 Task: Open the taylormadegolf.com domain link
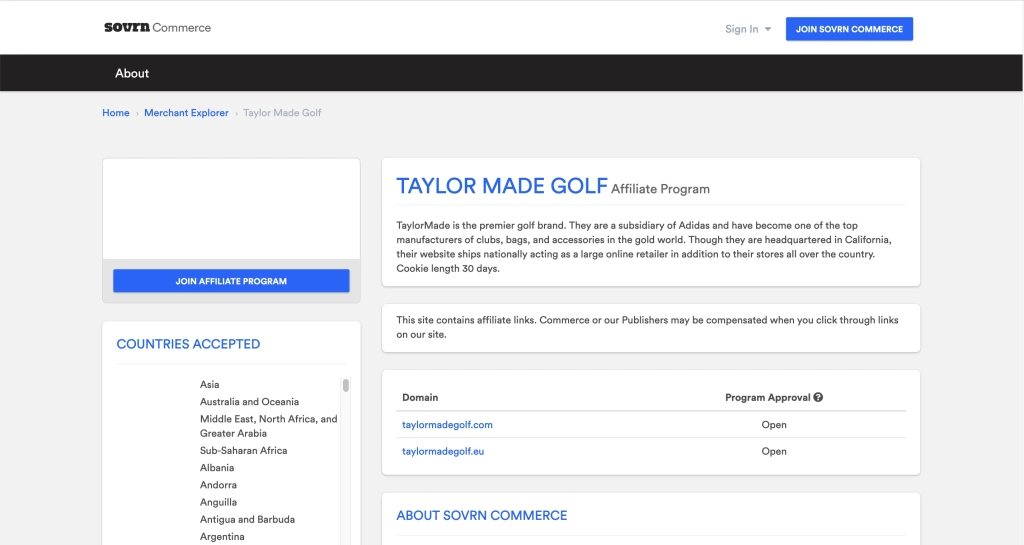447,424
